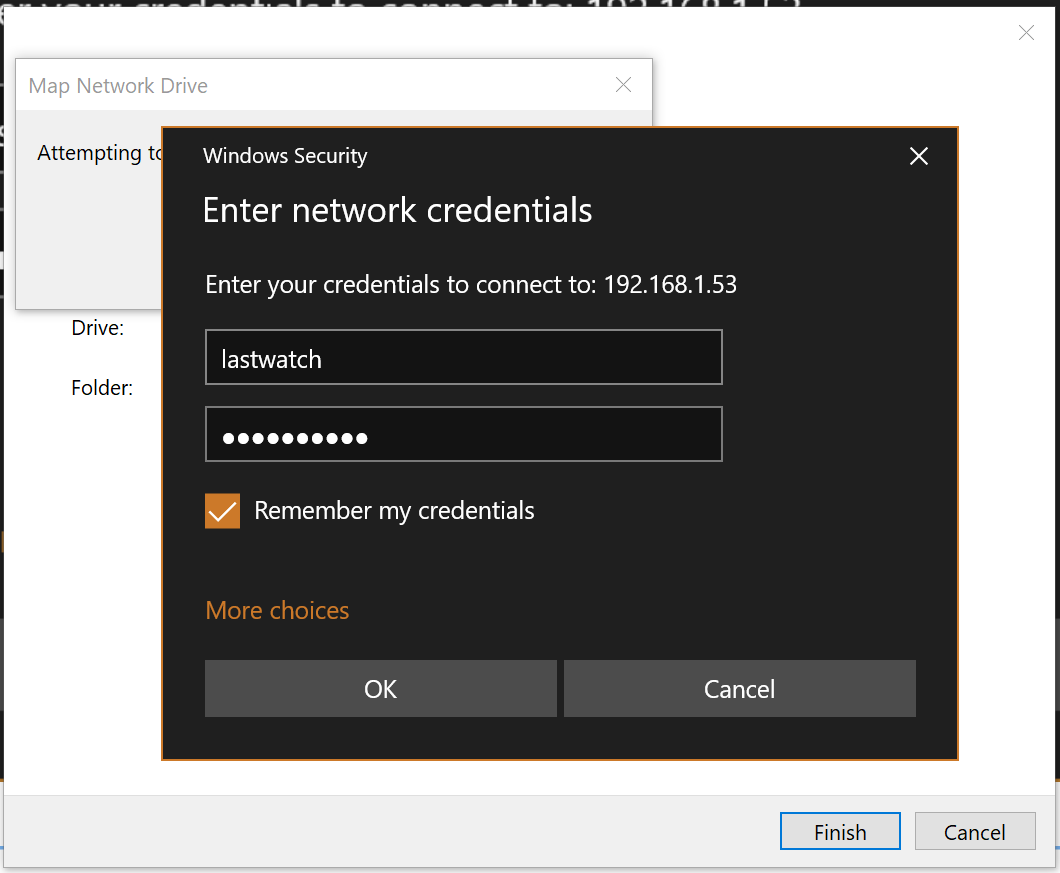This screenshot has width=1060, height=873.
Task: Click the password input field
Action: [464, 434]
